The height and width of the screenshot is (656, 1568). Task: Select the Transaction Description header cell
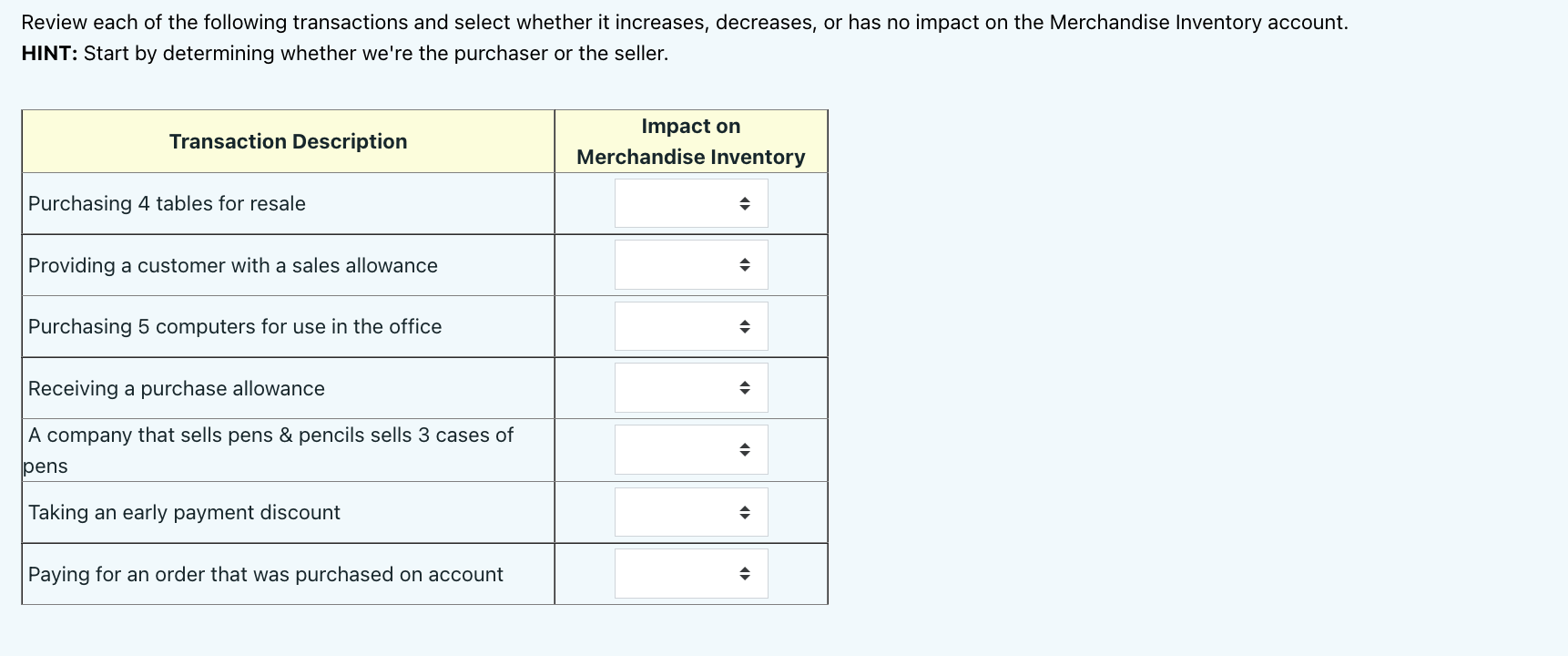[287, 141]
